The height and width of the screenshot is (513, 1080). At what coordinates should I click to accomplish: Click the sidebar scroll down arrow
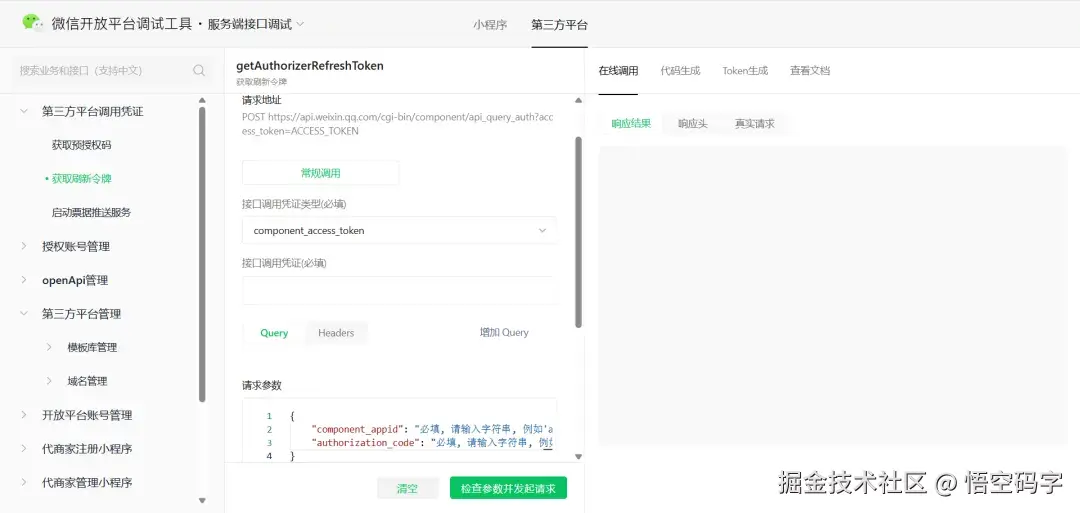(x=202, y=501)
